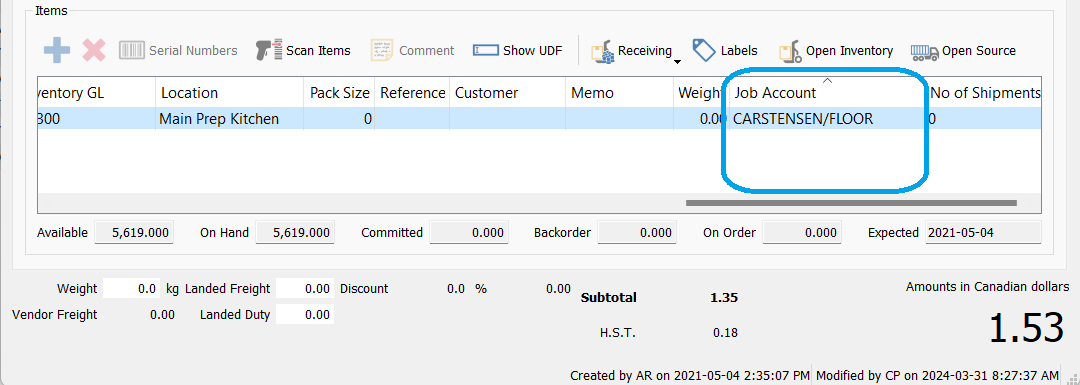The image size is (1080, 385).
Task: Click the On Order quantity field
Action: pos(802,233)
